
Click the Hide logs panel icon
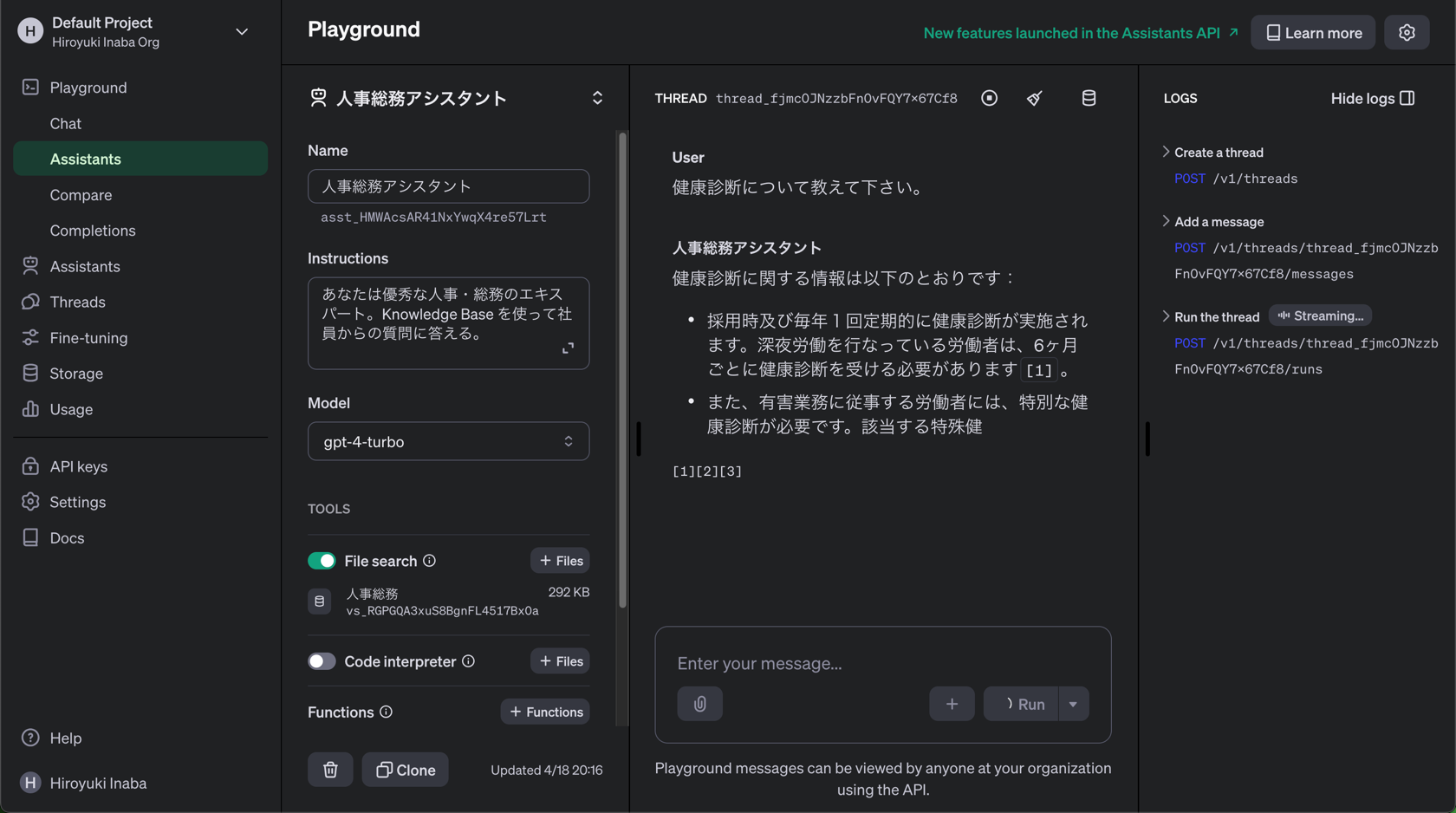(x=1407, y=98)
